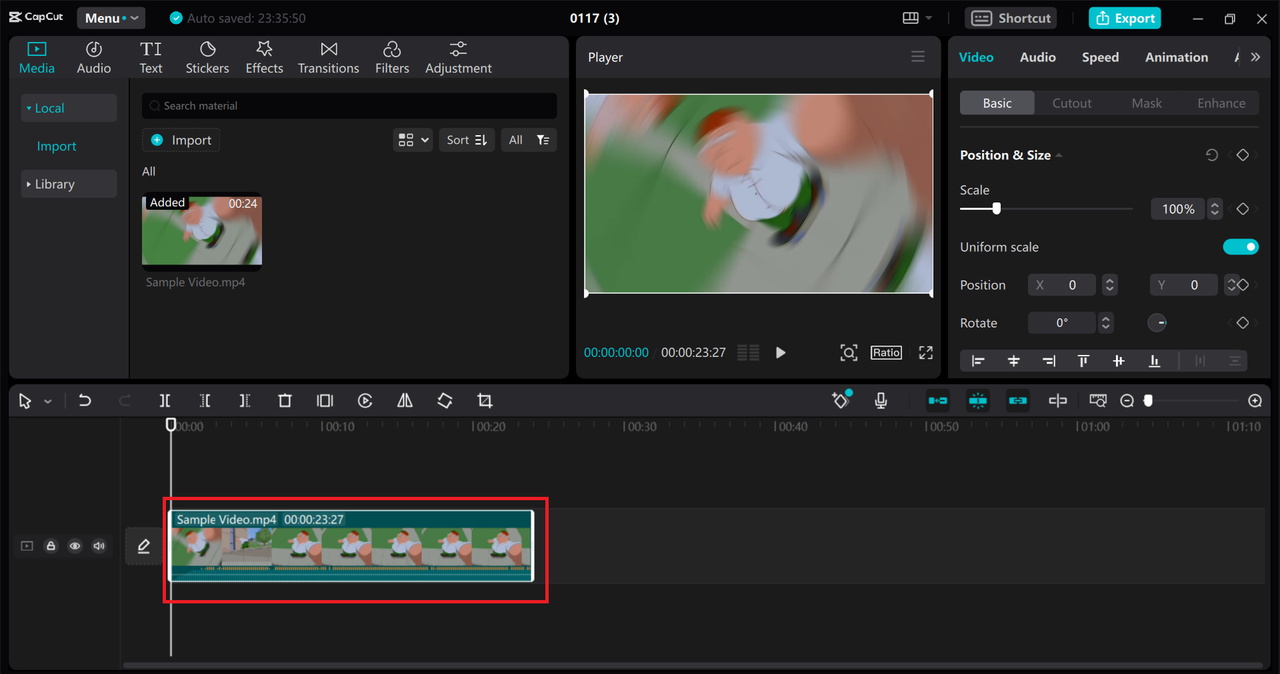Select the Import link in sidebar
This screenshot has width=1280, height=674.
tap(56, 146)
